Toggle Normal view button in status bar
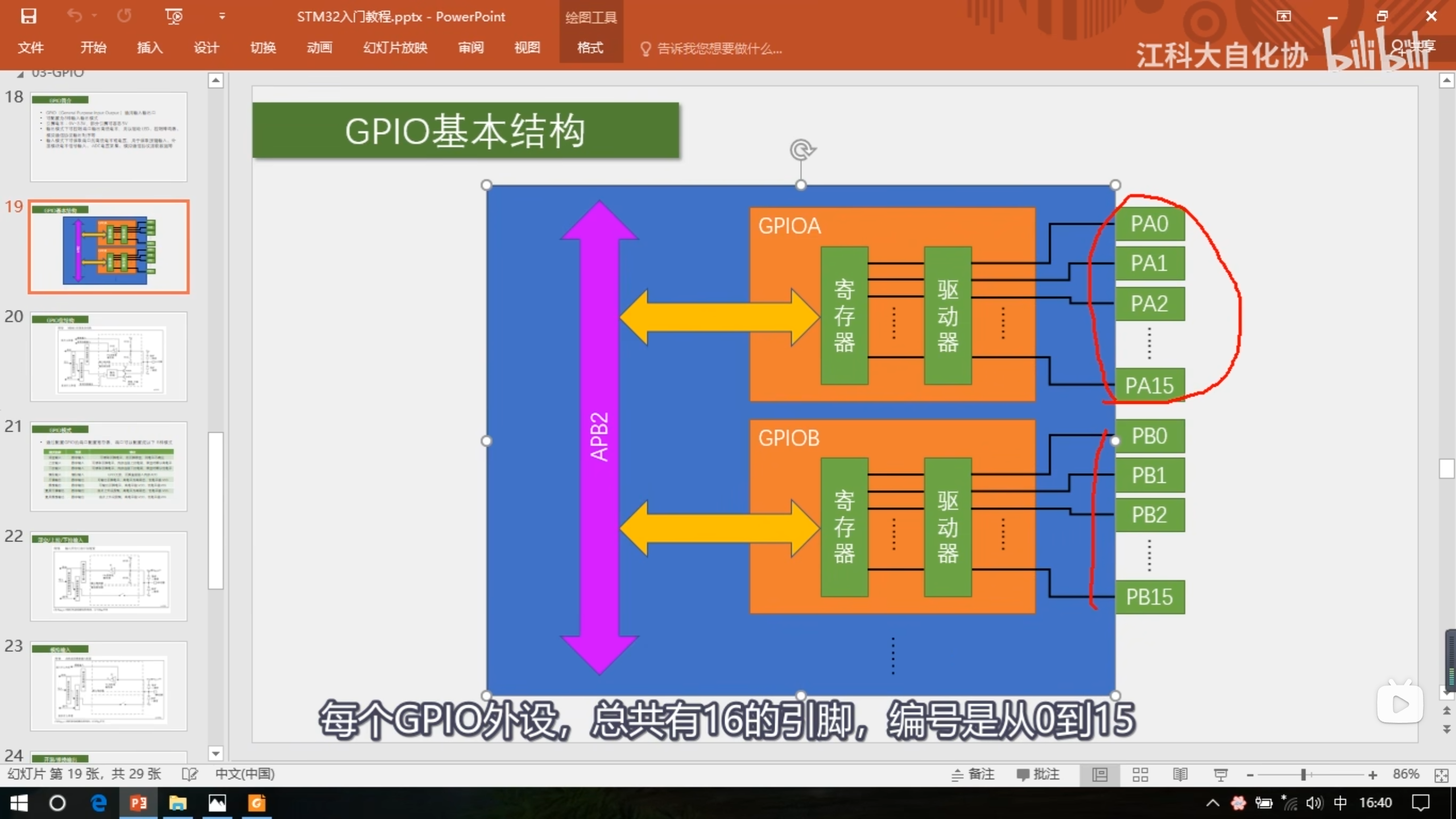This screenshot has width=1456, height=819. click(x=1100, y=774)
